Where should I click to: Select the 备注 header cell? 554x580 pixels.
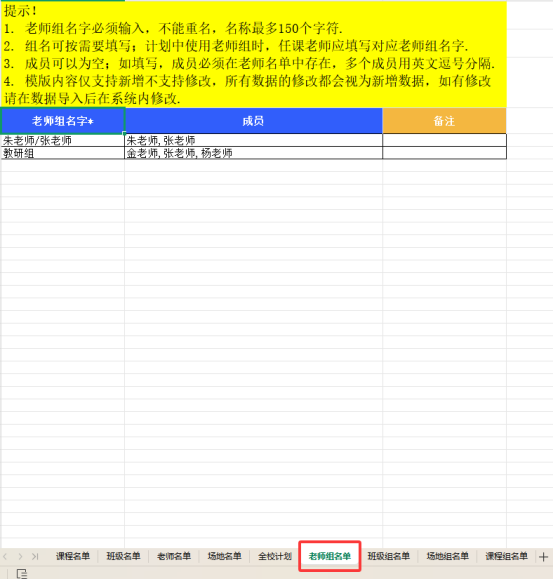click(444, 121)
